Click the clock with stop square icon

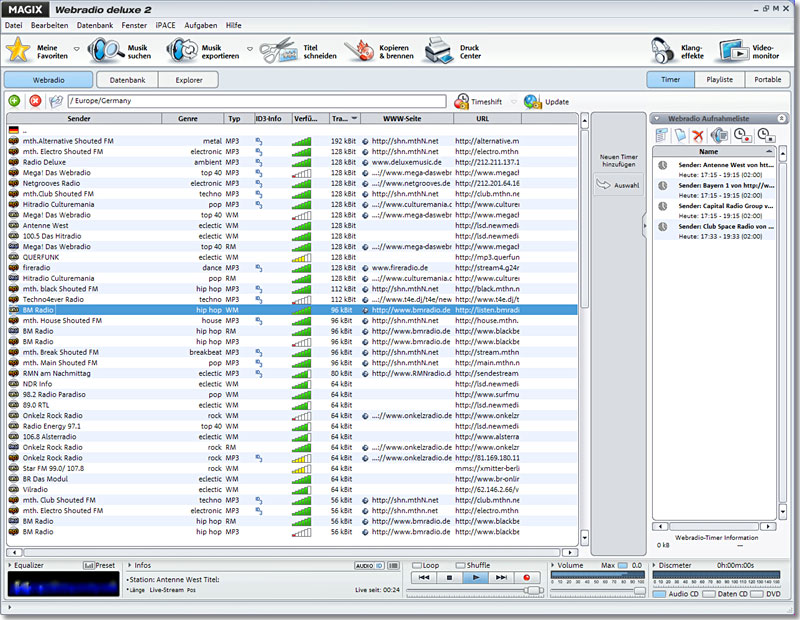(x=766, y=135)
